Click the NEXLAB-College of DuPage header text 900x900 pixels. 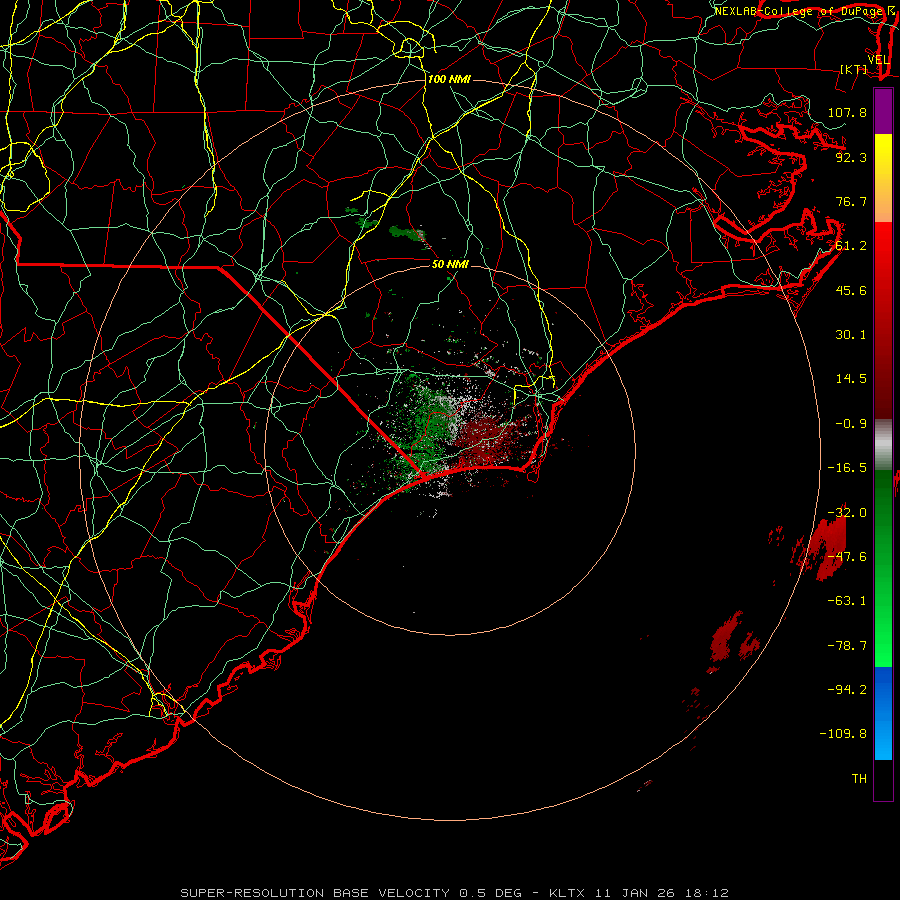point(798,11)
